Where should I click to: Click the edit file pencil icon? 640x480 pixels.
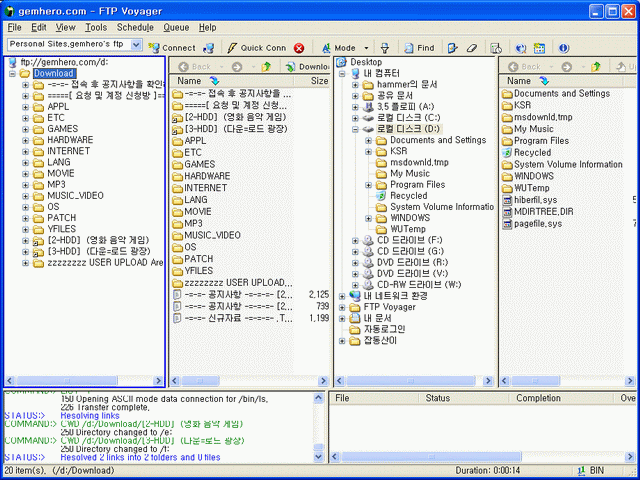coord(452,48)
